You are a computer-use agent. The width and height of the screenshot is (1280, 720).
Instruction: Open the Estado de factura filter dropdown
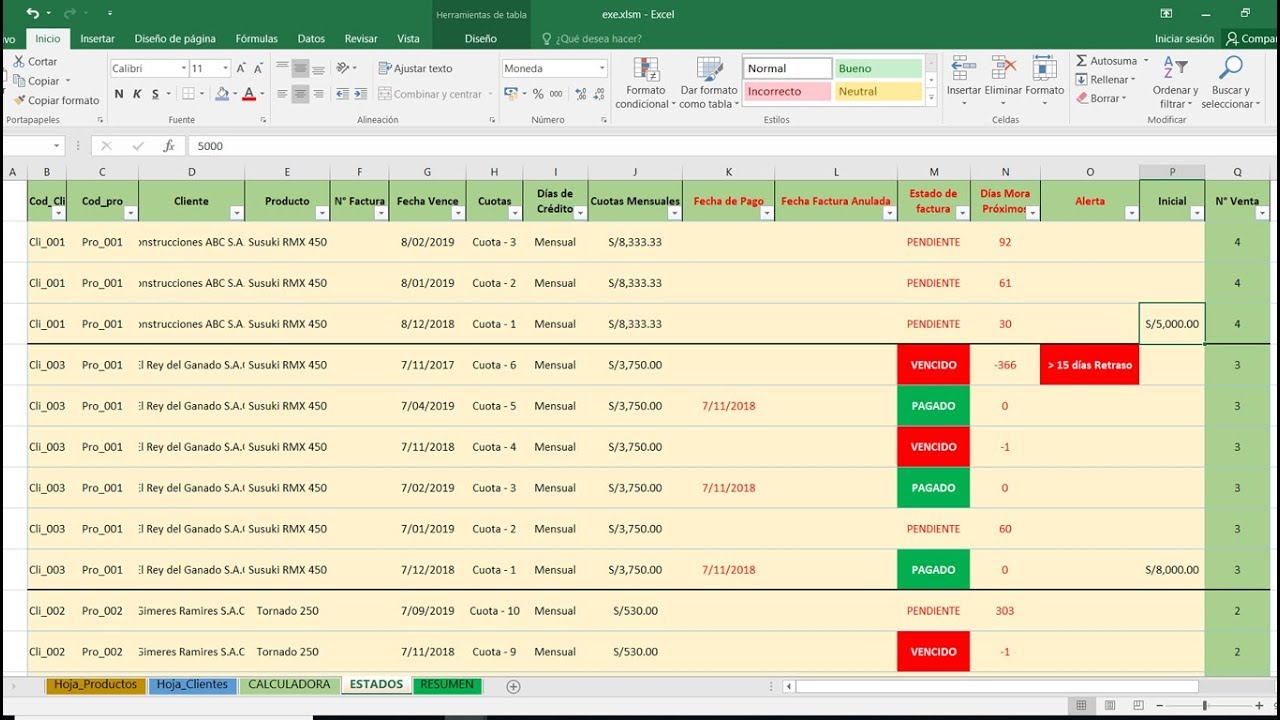click(962, 213)
